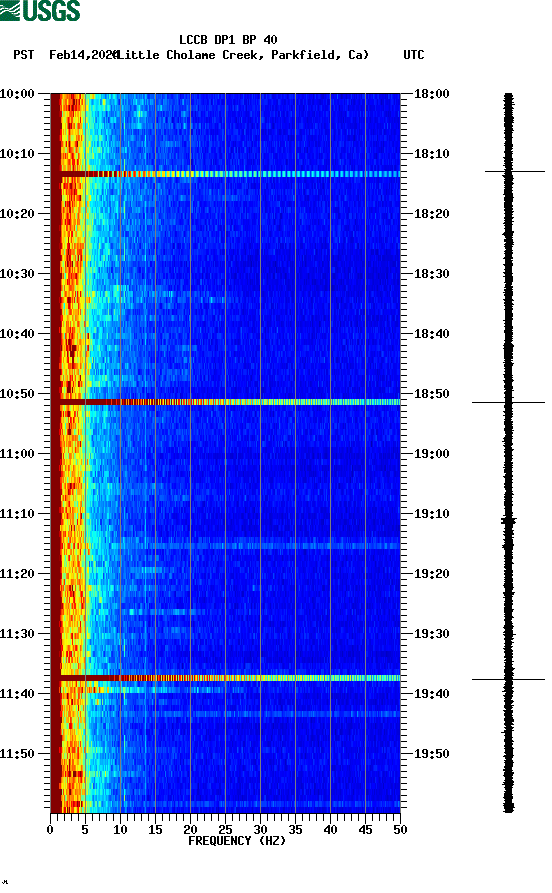552x893 pixels.
Task: Click the 45 Hz frequency tick label
Action: (x=365, y=830)
